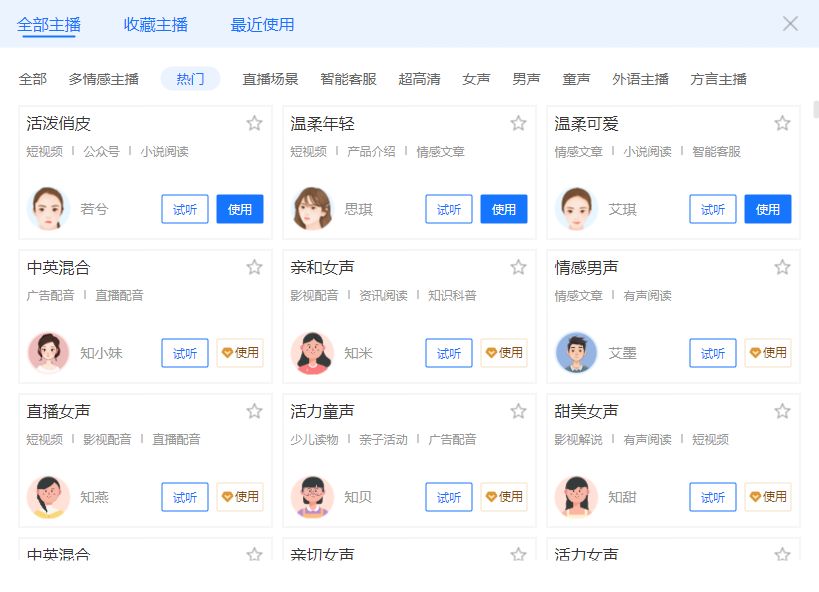Image resolution: width=819 pixels, height=592 pixels.
Task: Use the premium 知米 voice
Action: 504,353
